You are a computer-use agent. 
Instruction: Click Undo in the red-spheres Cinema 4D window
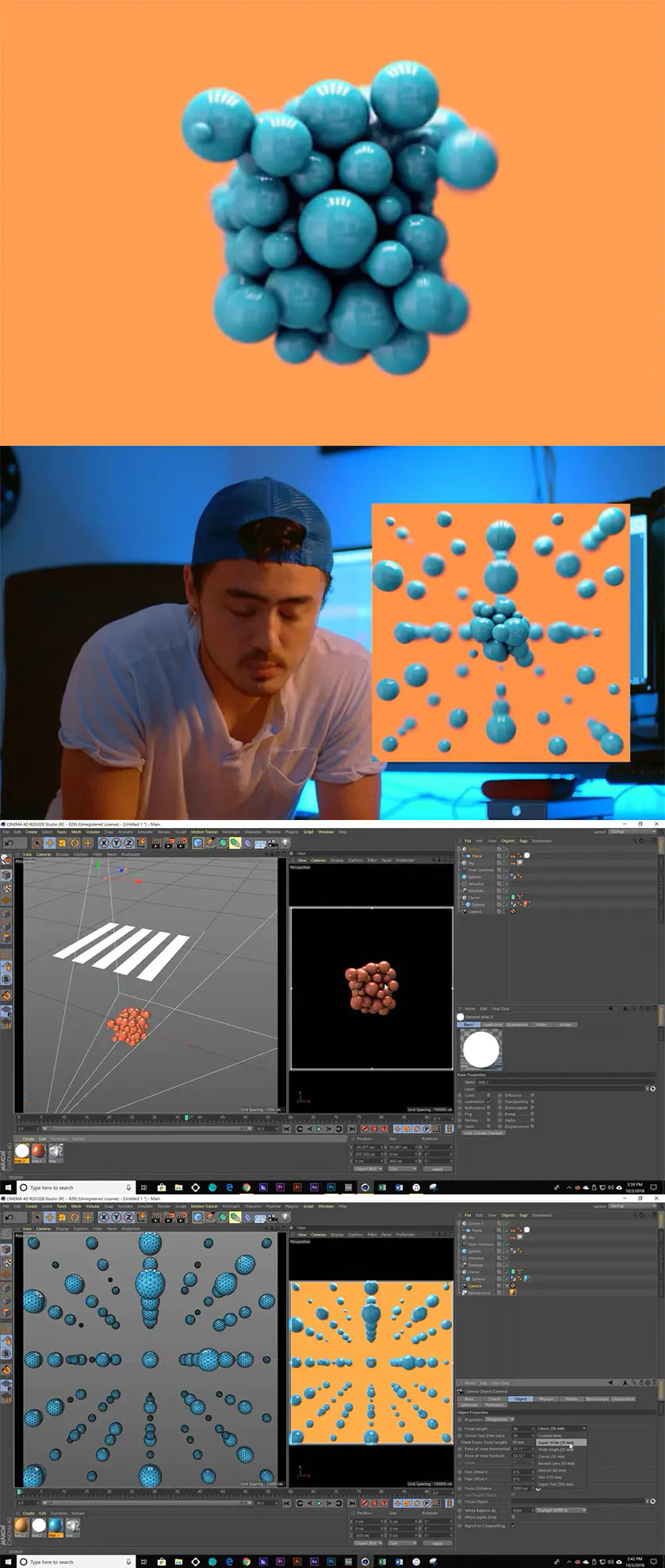(9, 843)
